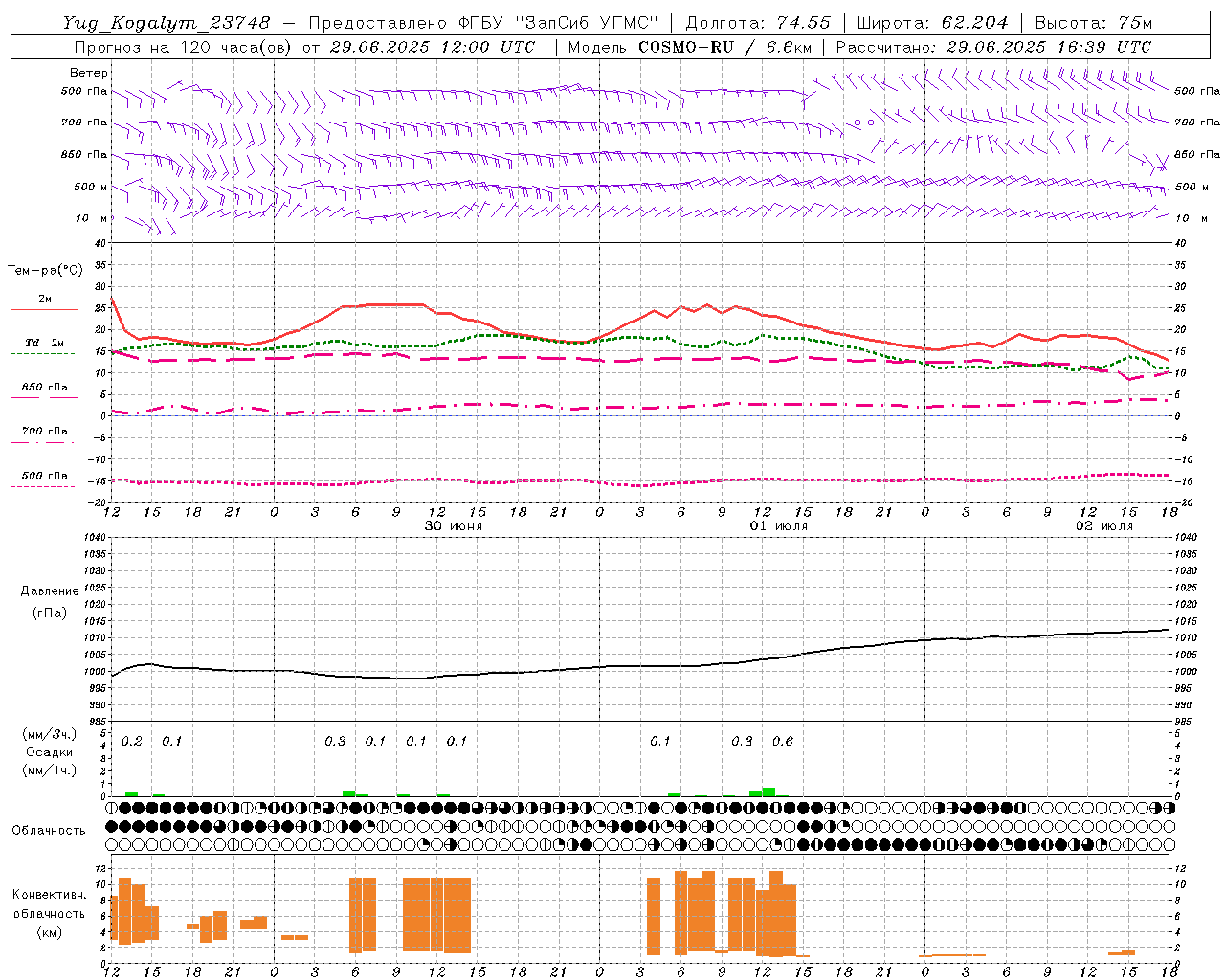Select the Прогноз на 120 часа(ов) text

(x=184, y=47)
